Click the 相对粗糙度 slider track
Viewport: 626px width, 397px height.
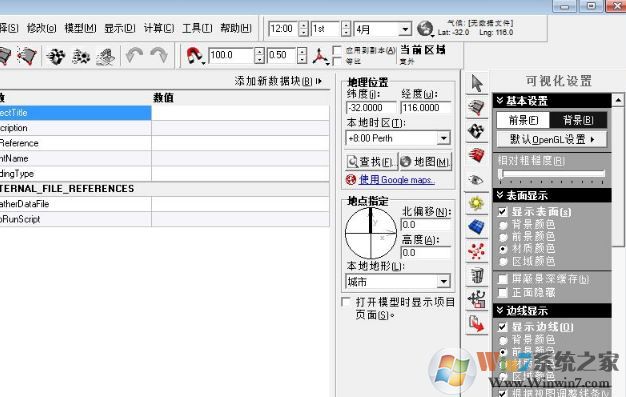tap(552, 173)
